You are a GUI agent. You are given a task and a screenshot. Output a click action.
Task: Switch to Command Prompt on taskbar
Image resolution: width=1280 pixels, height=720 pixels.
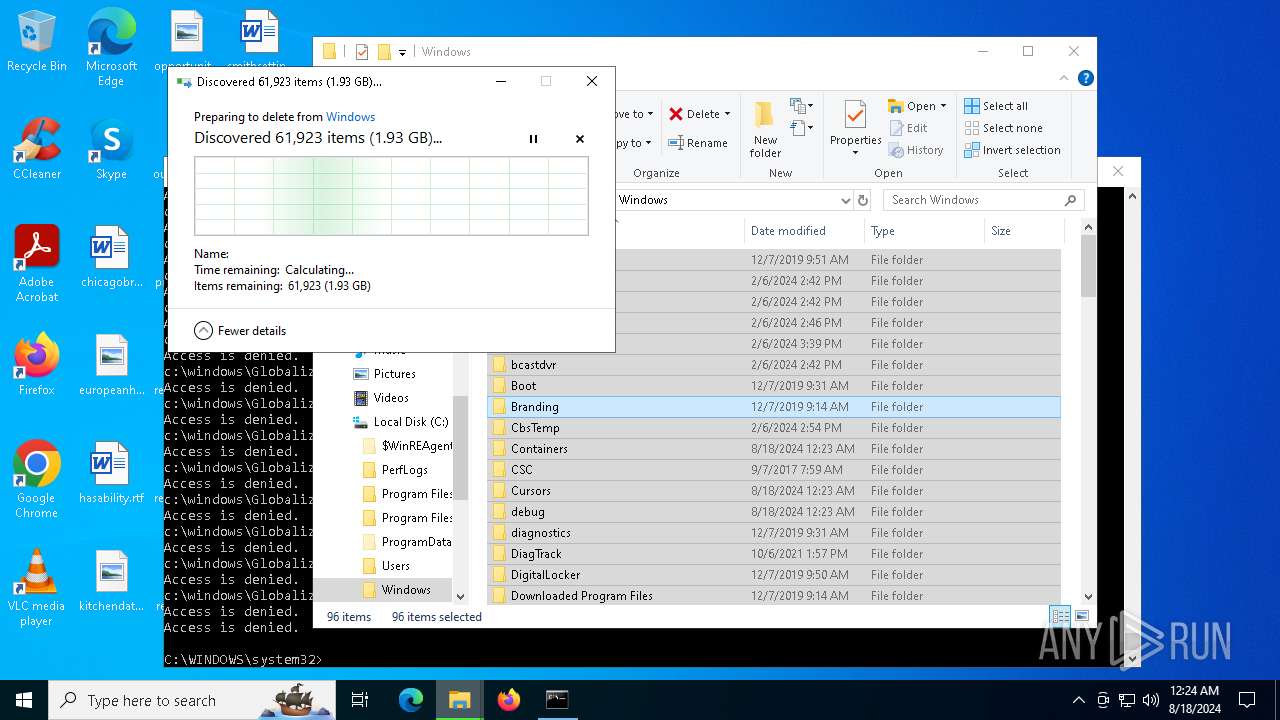(557, 700)
